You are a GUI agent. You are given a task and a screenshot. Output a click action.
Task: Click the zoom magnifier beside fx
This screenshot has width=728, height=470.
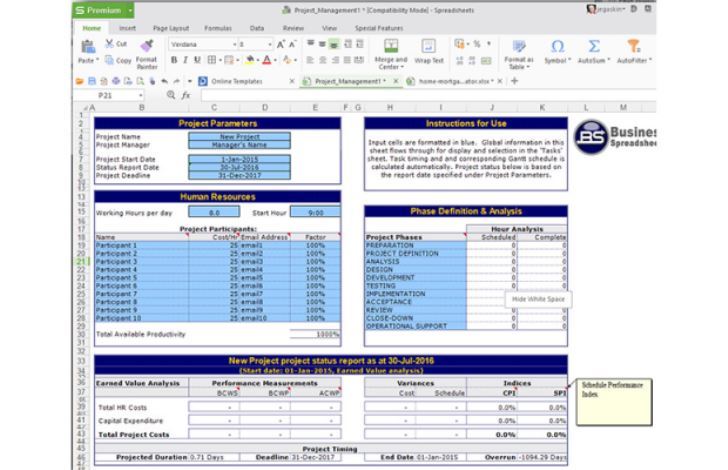(x=171, y=95)
